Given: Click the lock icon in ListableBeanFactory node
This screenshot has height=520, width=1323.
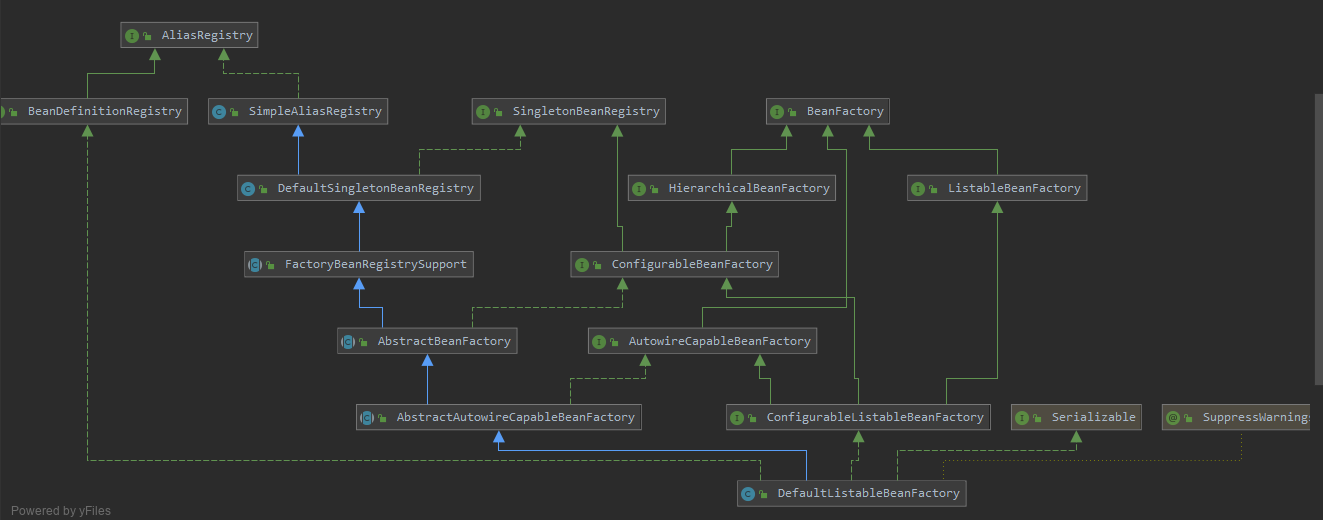Looking at the screenshot, I should pyautogui.click(x=933, y=189).
